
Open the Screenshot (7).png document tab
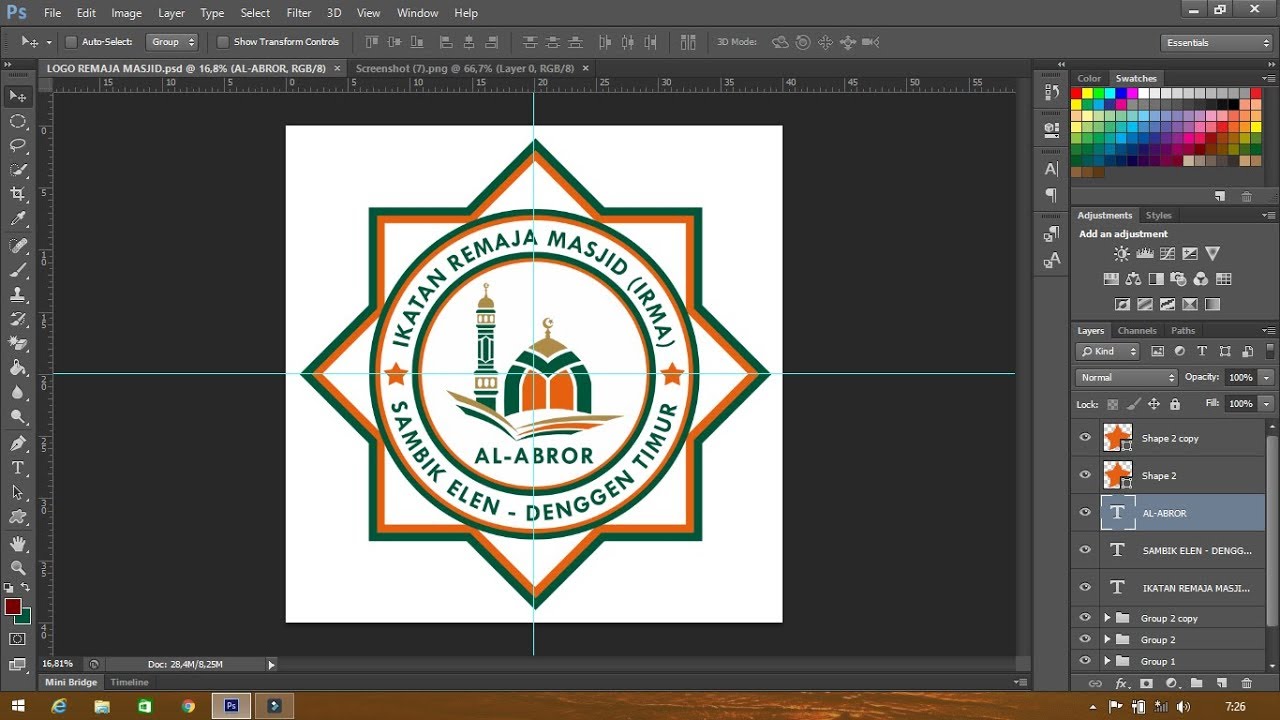click(x=465, y=68)
